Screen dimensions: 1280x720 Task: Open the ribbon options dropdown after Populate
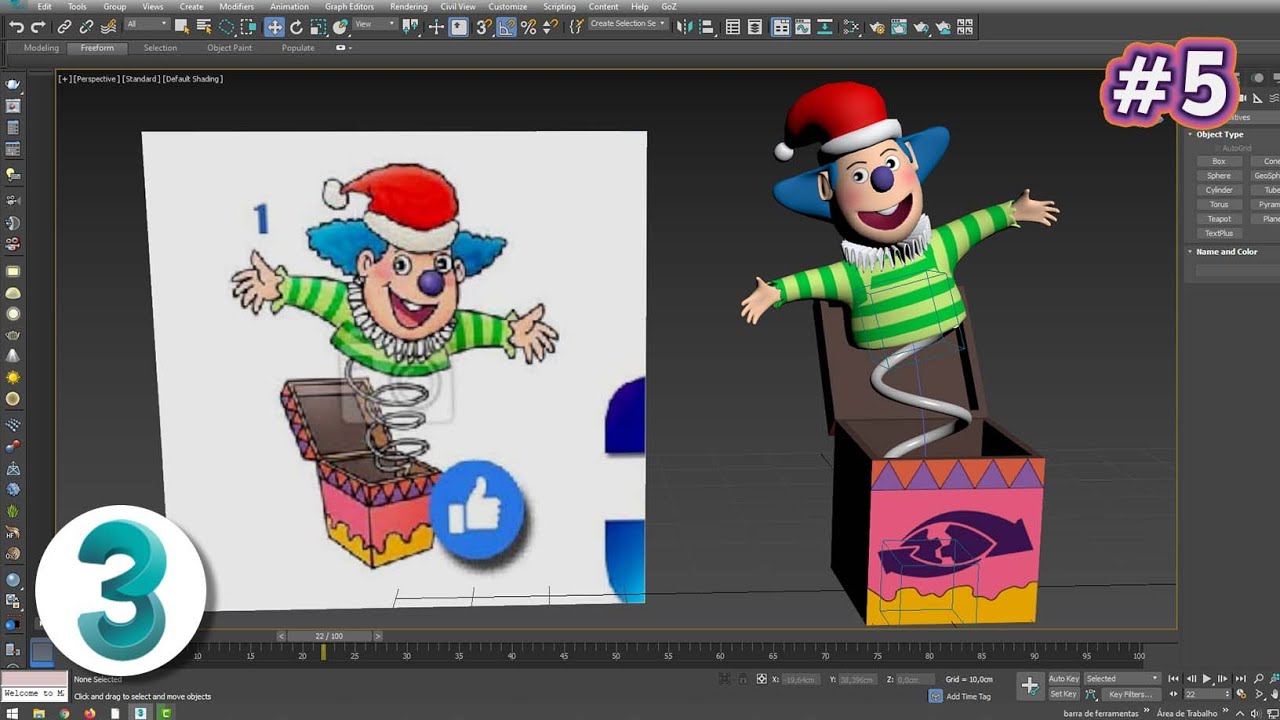342,48
